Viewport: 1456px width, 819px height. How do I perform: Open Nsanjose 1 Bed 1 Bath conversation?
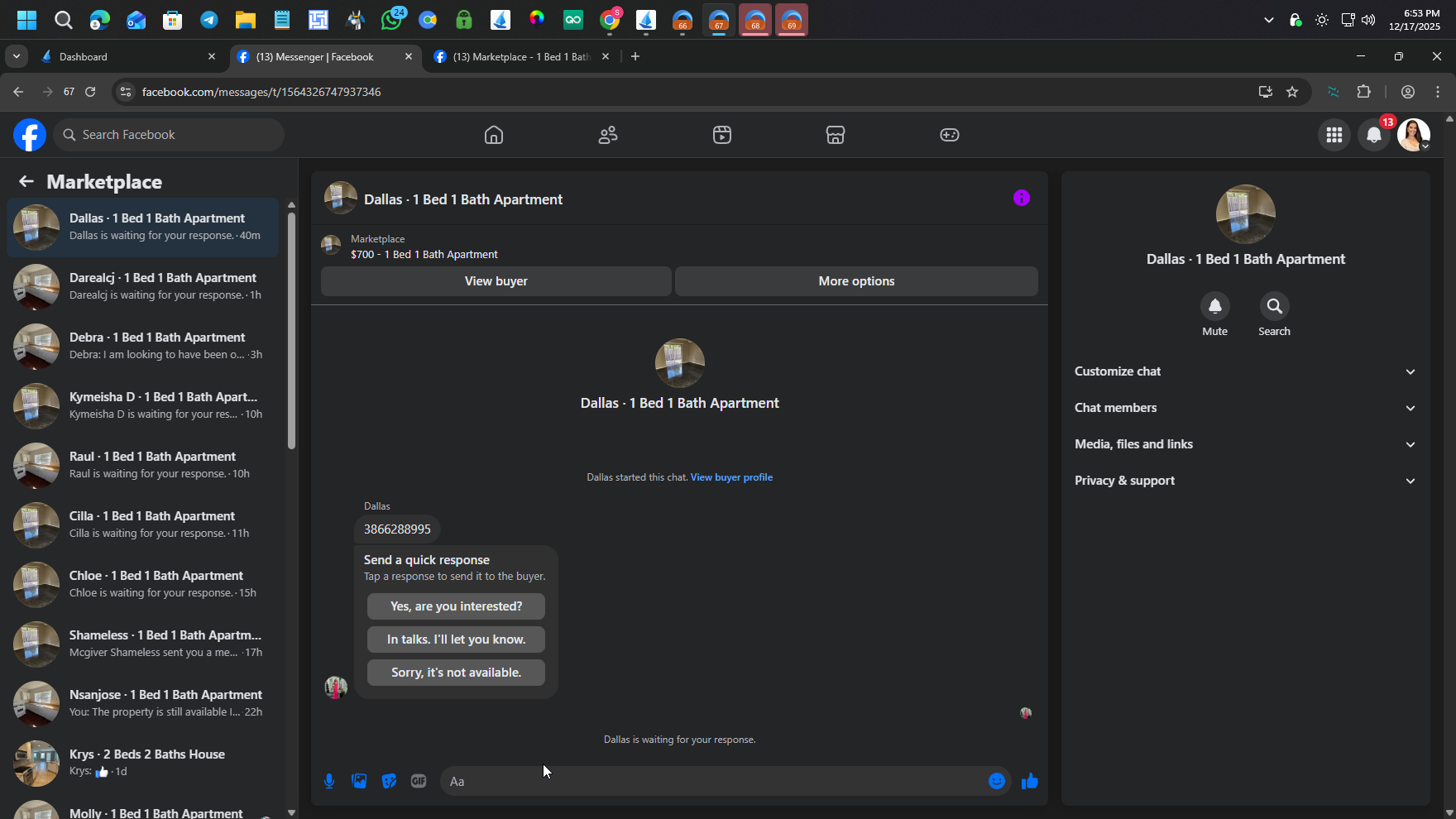coord(142,703)
